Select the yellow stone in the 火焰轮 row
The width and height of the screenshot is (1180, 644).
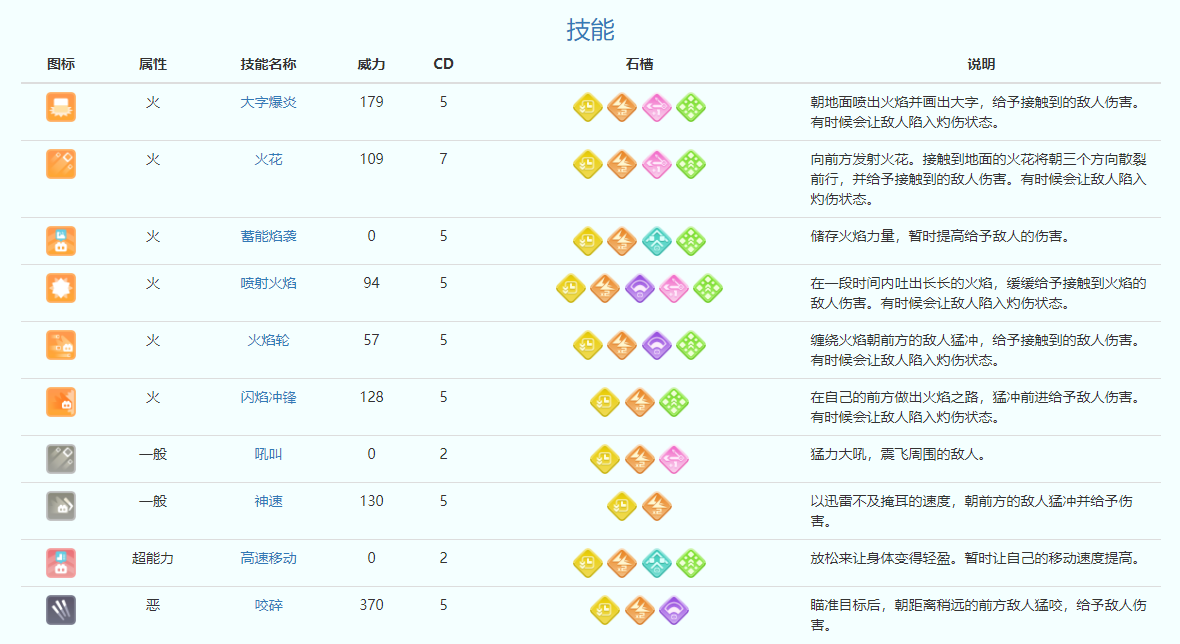click(588, 345)
